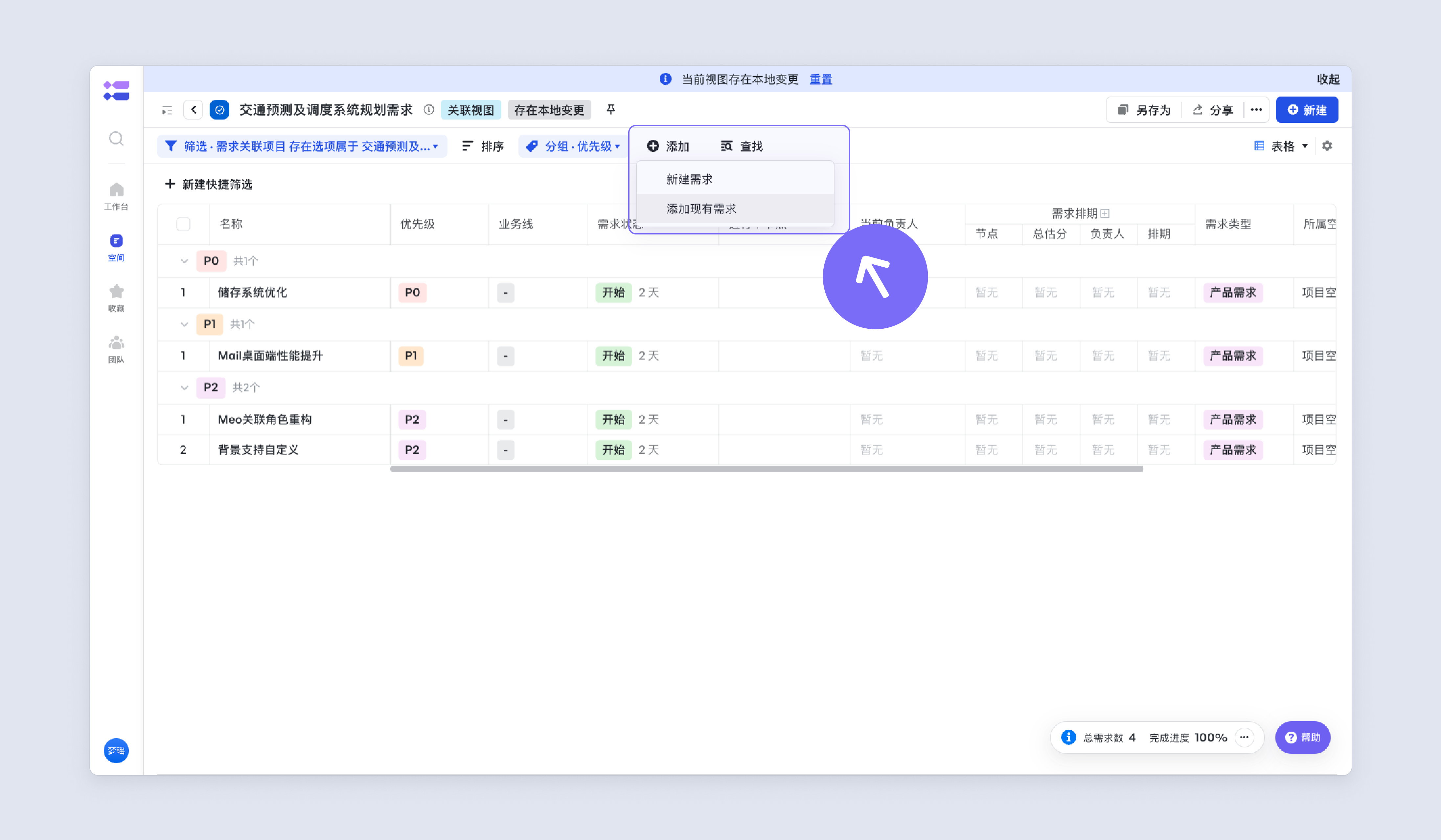Open the 表格 view type dropdown
The width and height of the screenshot is (1441, 840).
[1281, 146]
